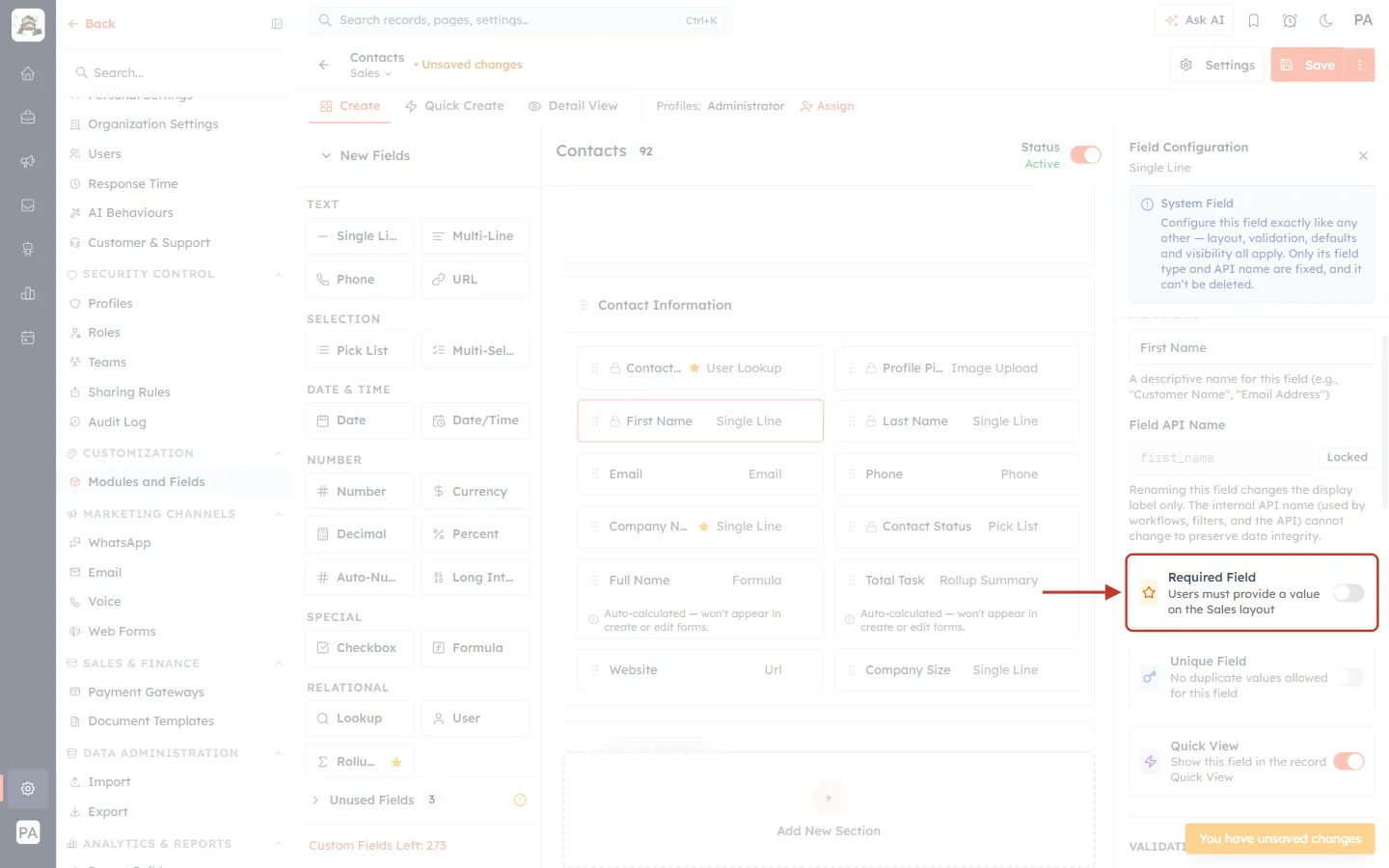Click the settings sidebar Search field
Screen dimensions: 1389x868
(177, 73)
